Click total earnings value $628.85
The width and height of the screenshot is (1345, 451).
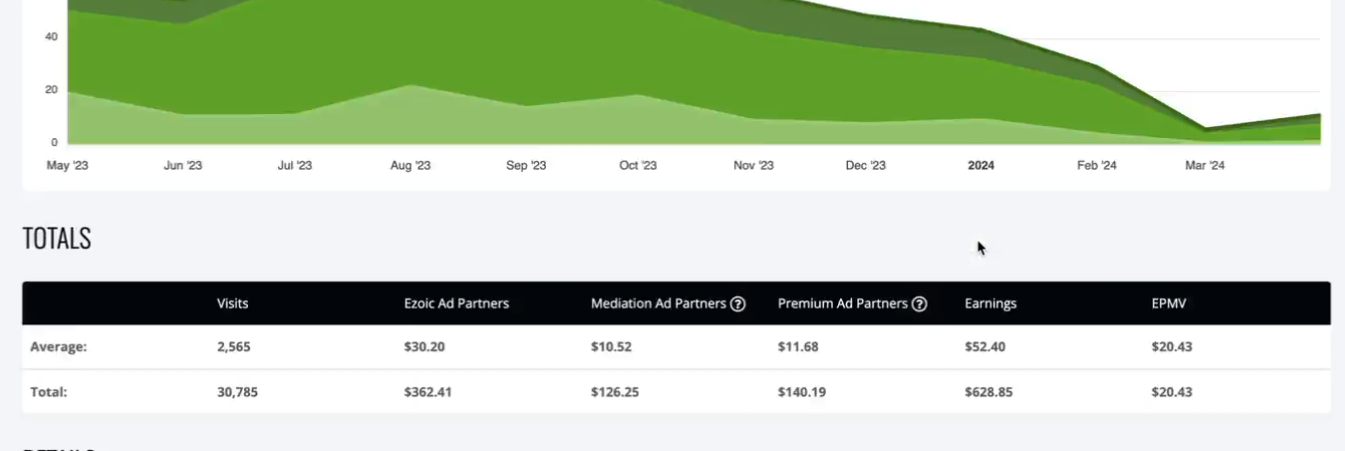coord(988,392)
